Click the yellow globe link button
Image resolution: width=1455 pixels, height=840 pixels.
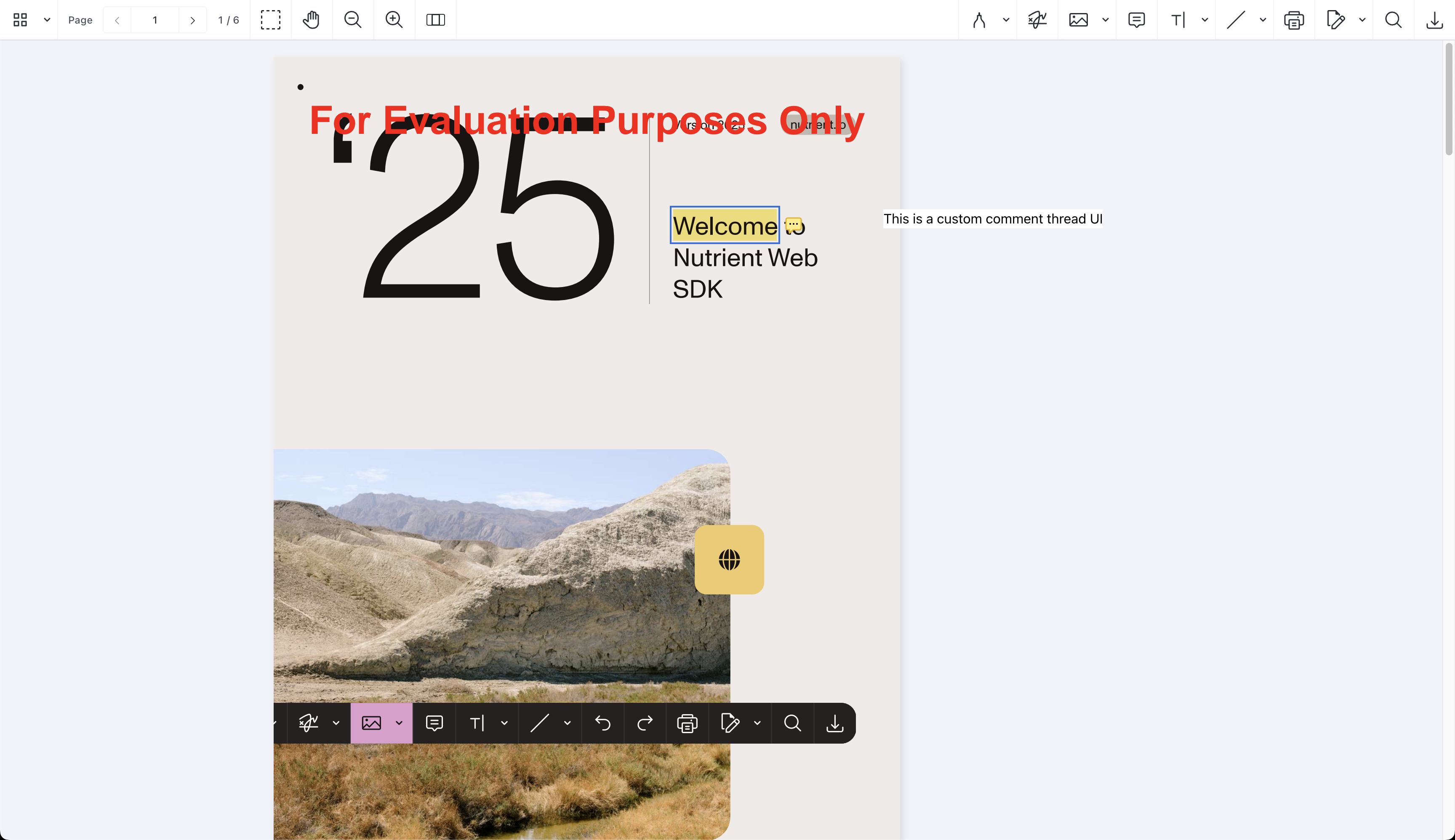click(729, 560)
